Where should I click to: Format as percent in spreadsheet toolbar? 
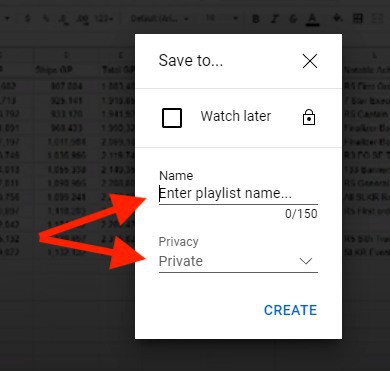[x=46, y=19]
